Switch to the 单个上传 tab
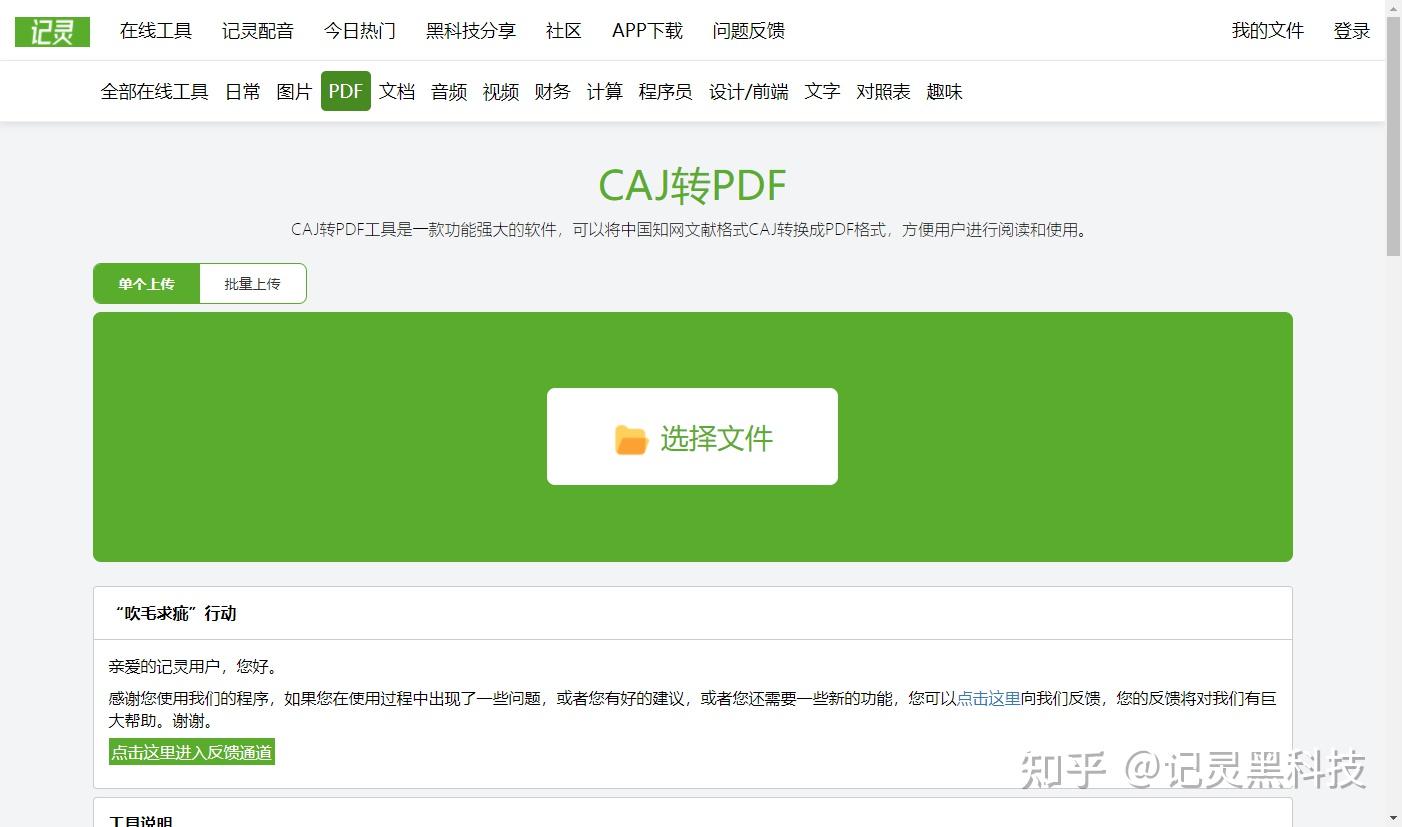1402x827 pixels. (x=146, y=283)
